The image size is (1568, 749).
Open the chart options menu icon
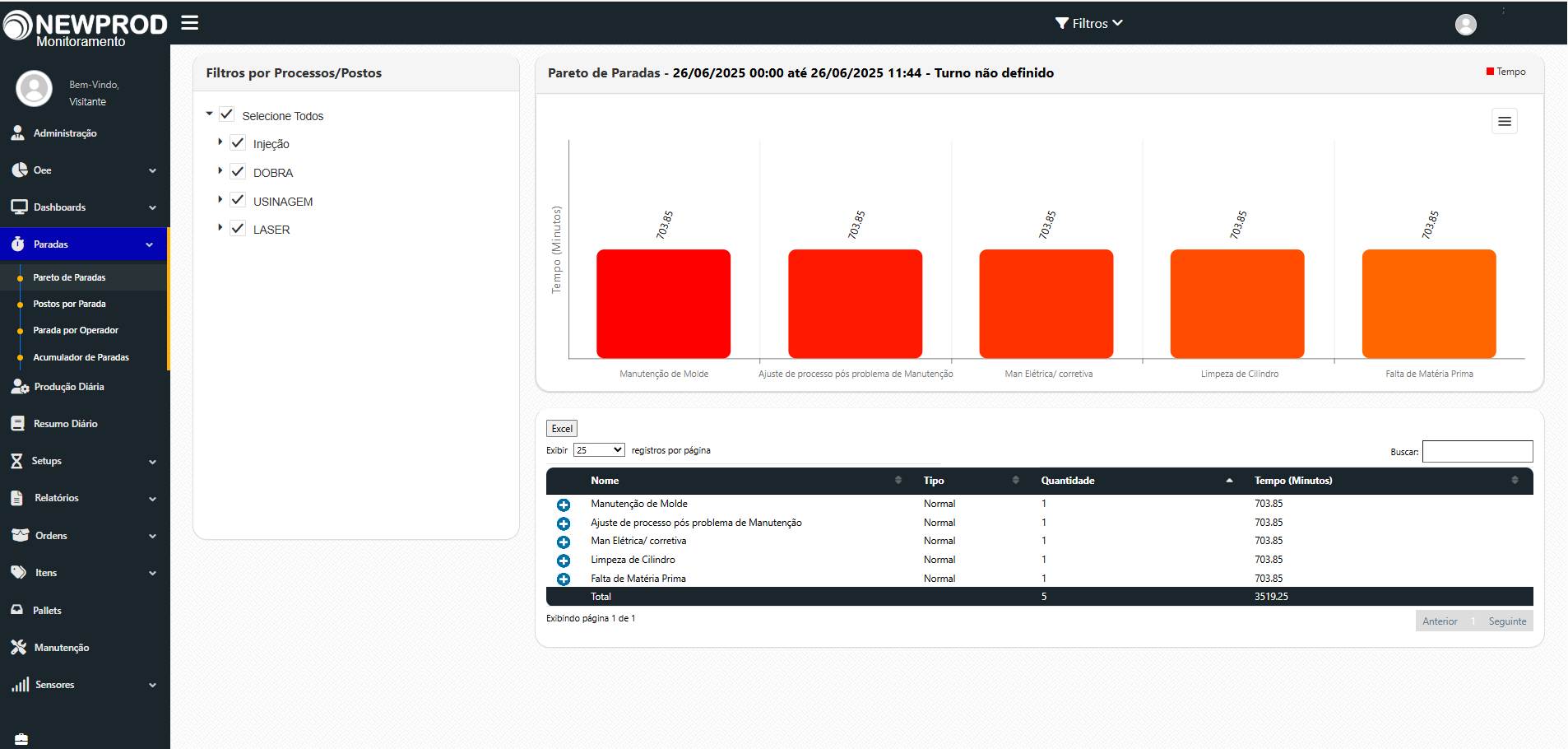pyautogui.click(x=1504, y=122)
